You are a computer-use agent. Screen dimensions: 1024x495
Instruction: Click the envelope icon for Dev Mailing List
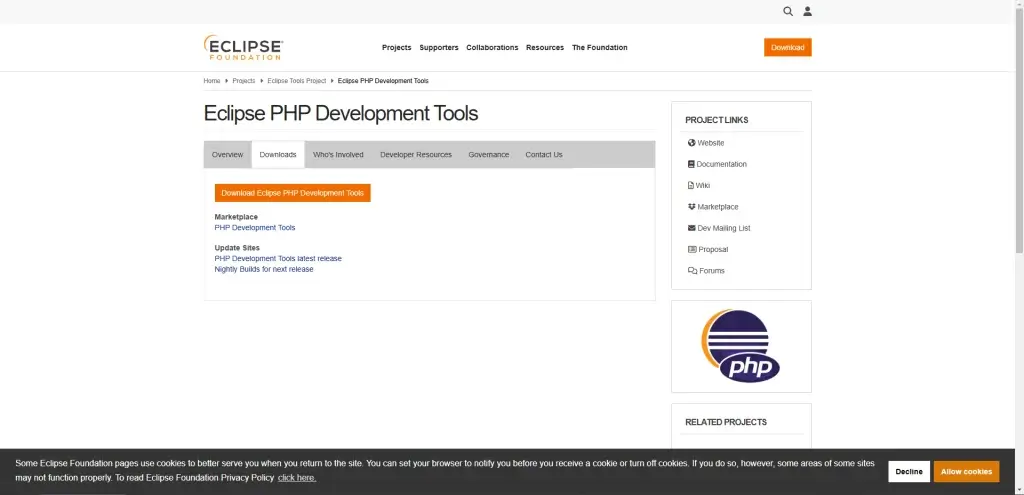[x=692, y=229]
